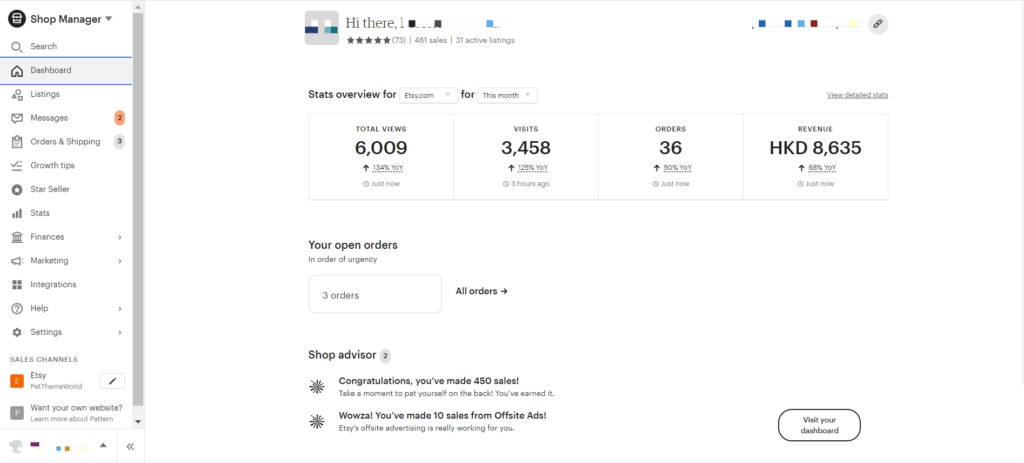Click the orange Etsy channel icon

pyautogui.click(x=17, y=381)
